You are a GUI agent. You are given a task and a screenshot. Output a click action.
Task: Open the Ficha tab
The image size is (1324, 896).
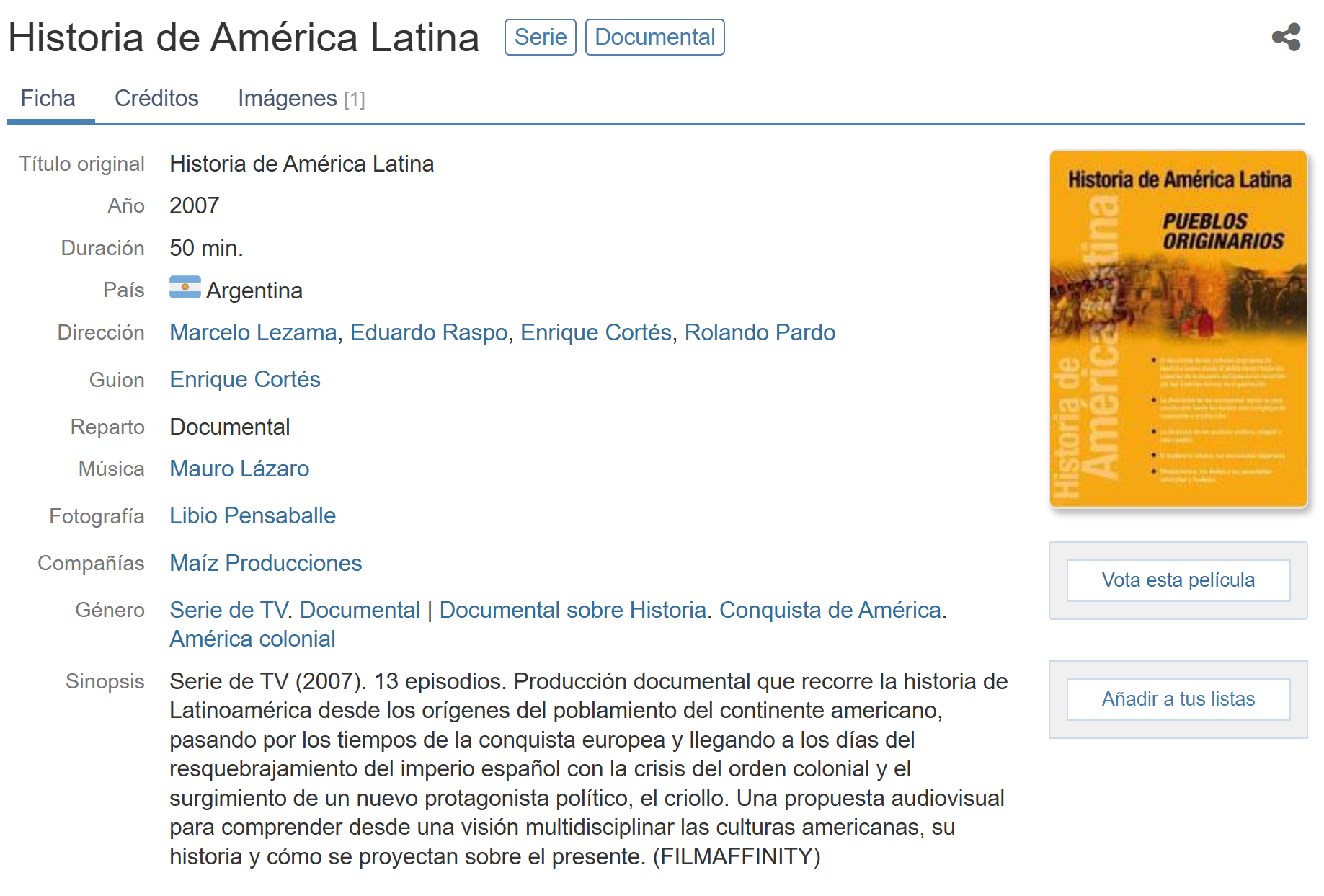48,99
